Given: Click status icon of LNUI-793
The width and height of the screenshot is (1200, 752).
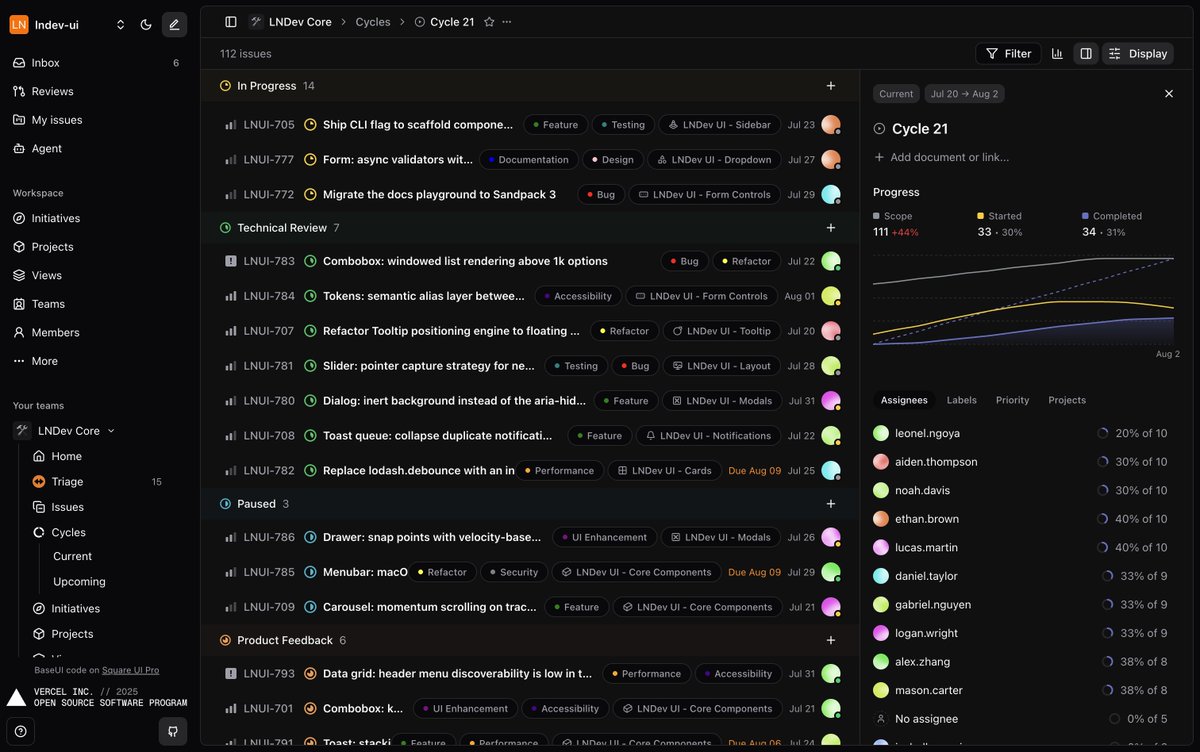Looking at the screenshot, I should coord(310,674).
